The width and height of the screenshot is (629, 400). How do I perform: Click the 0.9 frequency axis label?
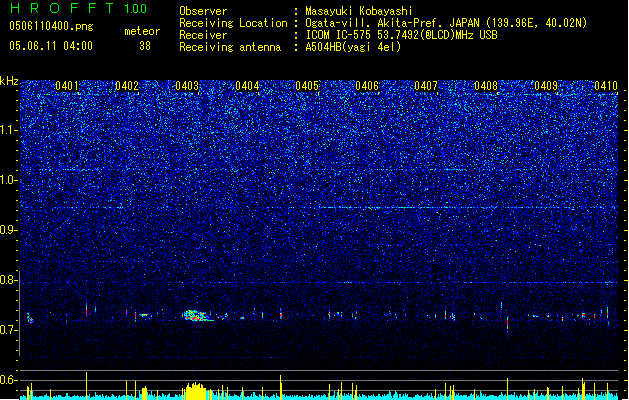point(8,230)
